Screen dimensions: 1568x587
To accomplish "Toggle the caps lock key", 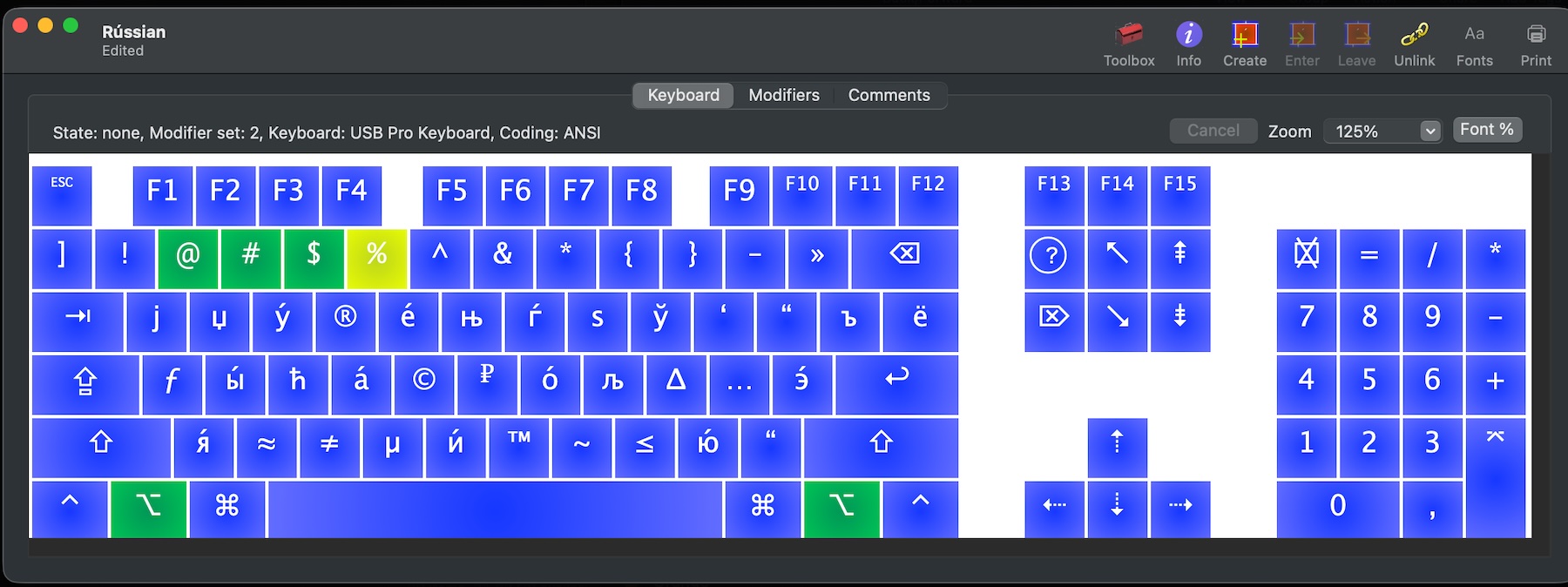I will pyautogui.click(x=85, y=383).
